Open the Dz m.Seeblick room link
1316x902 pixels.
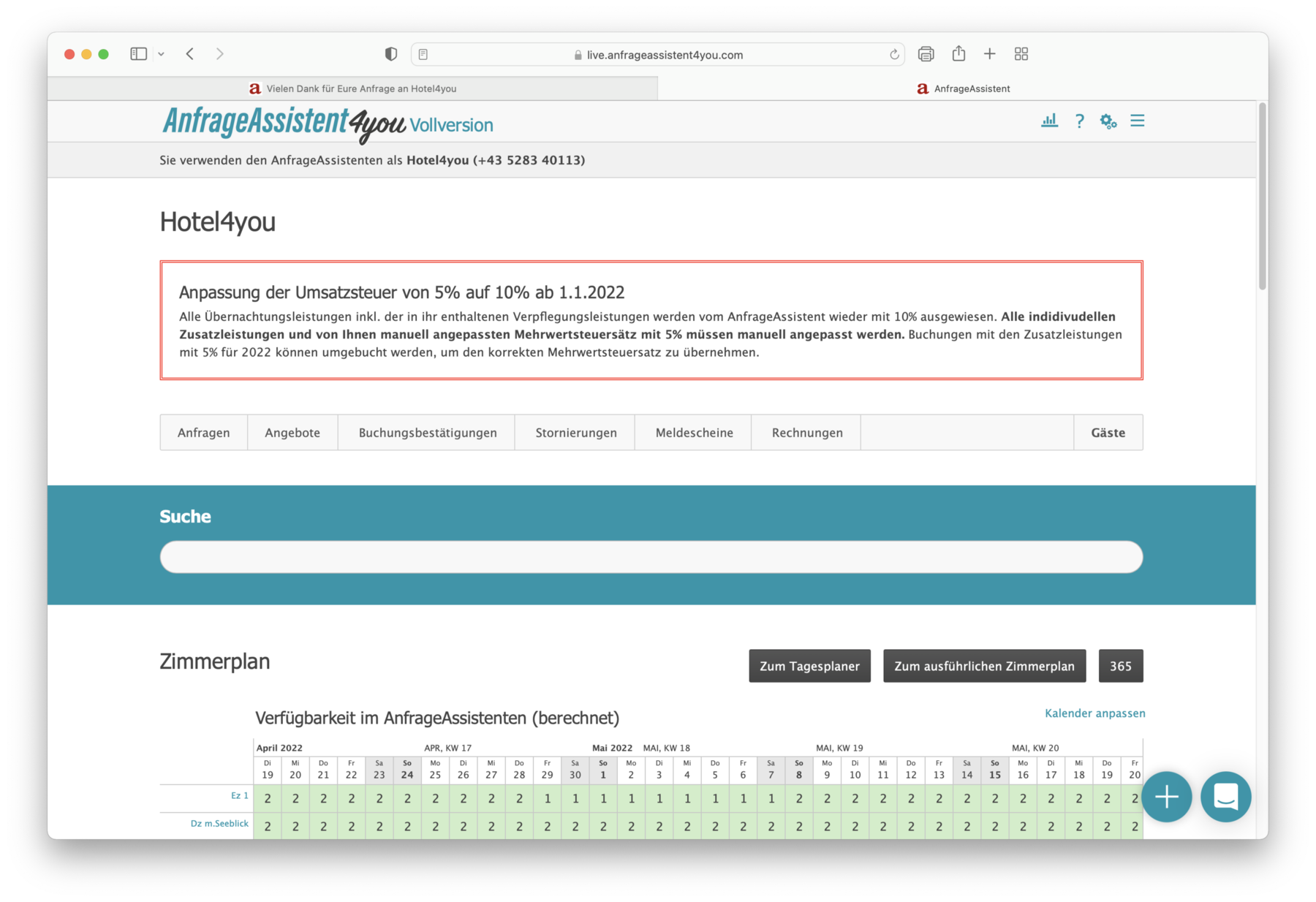coord(219,823)
